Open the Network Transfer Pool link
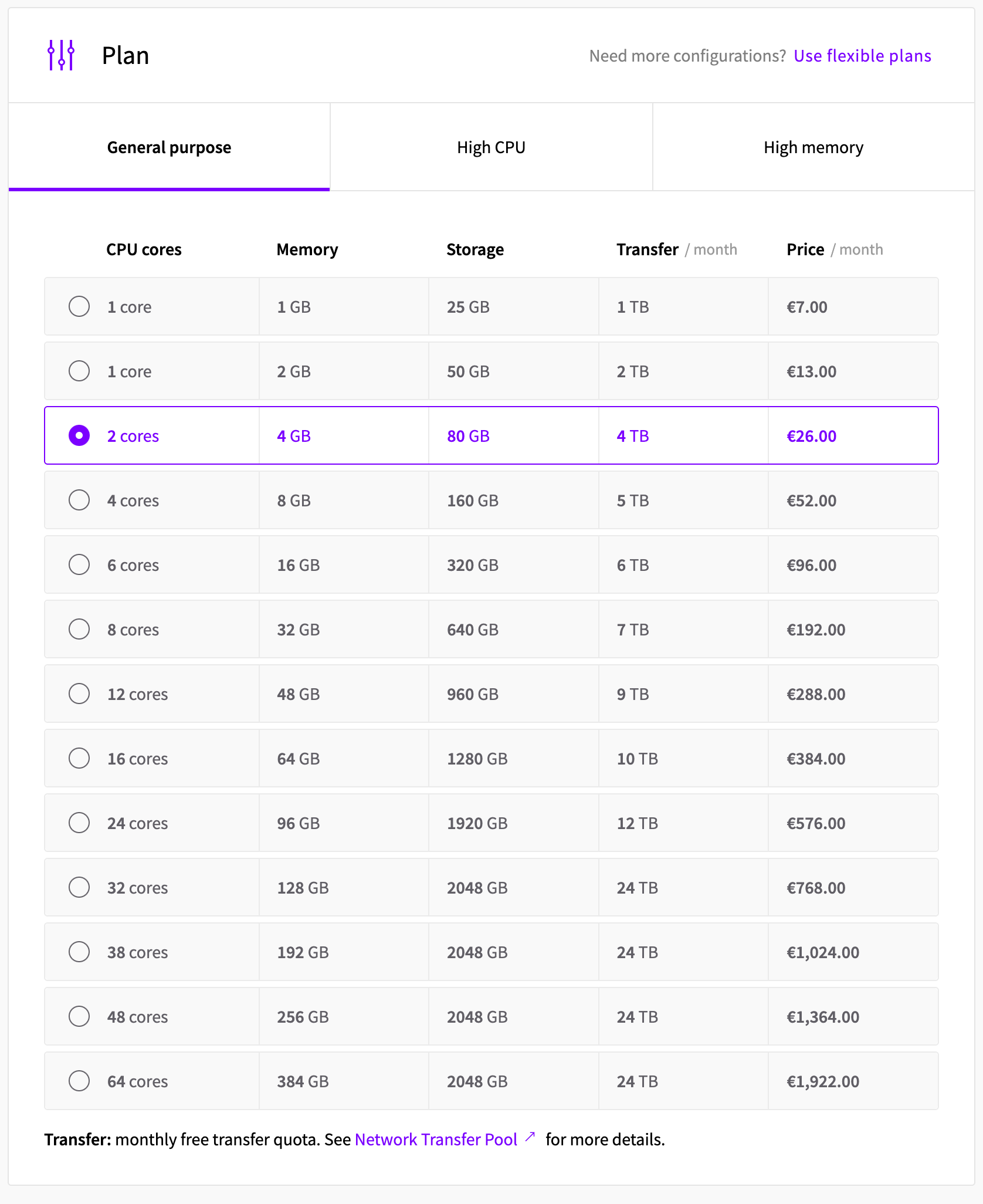 (436, 1139)
